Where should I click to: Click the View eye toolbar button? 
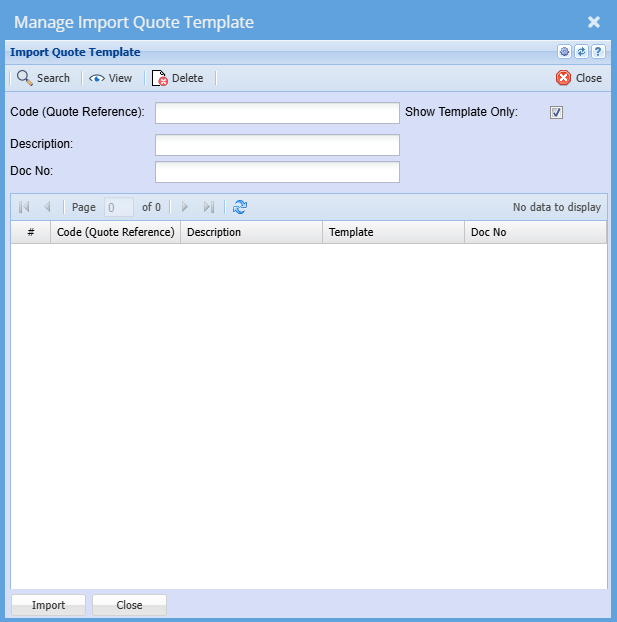[x=111, y=78]
